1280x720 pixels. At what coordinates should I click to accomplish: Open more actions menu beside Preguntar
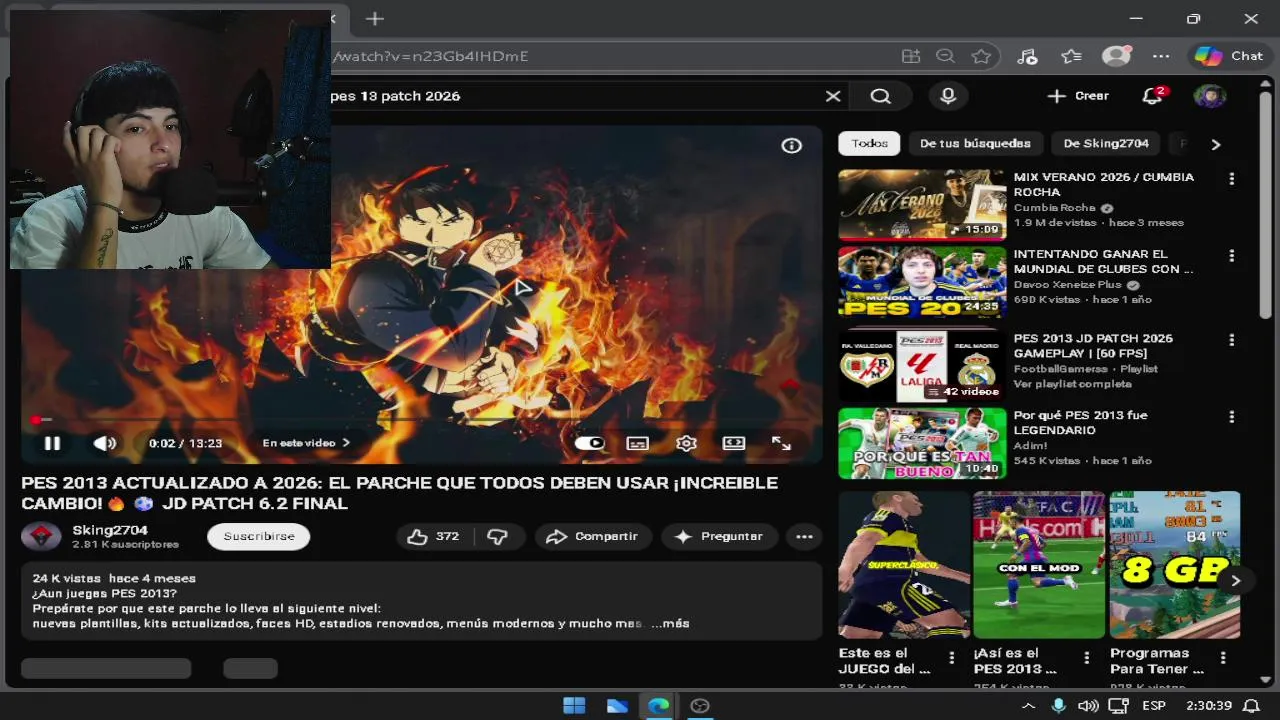(804, 537)
